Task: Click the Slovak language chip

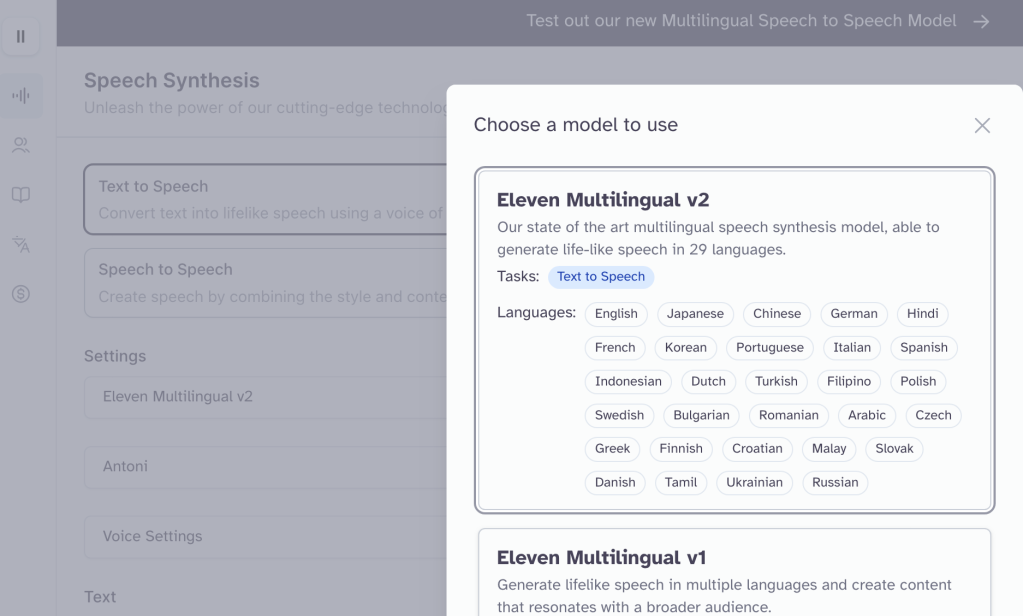Action: click(894, 449)
